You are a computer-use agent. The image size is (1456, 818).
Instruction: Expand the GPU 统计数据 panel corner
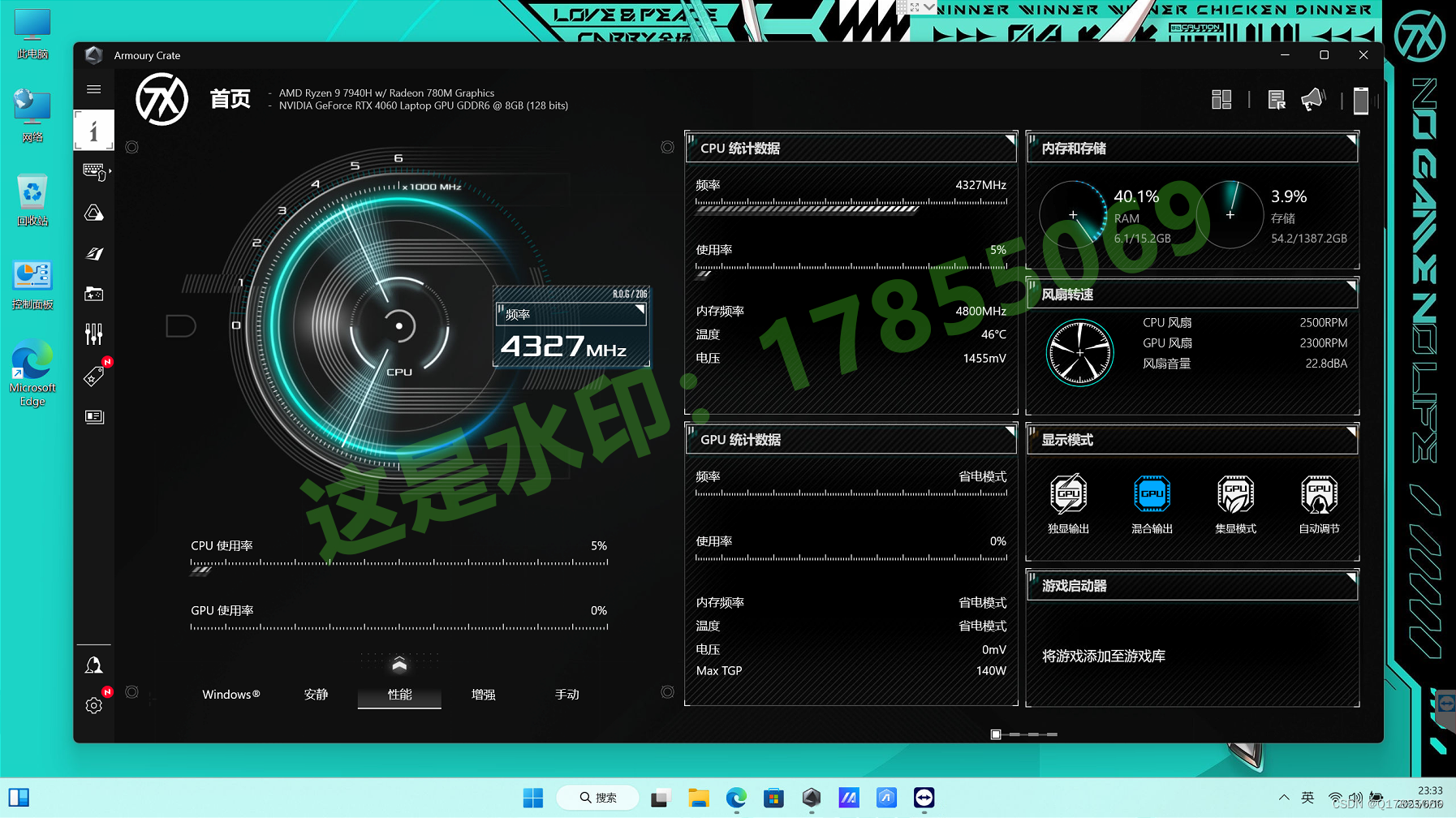coord(1010,431)
